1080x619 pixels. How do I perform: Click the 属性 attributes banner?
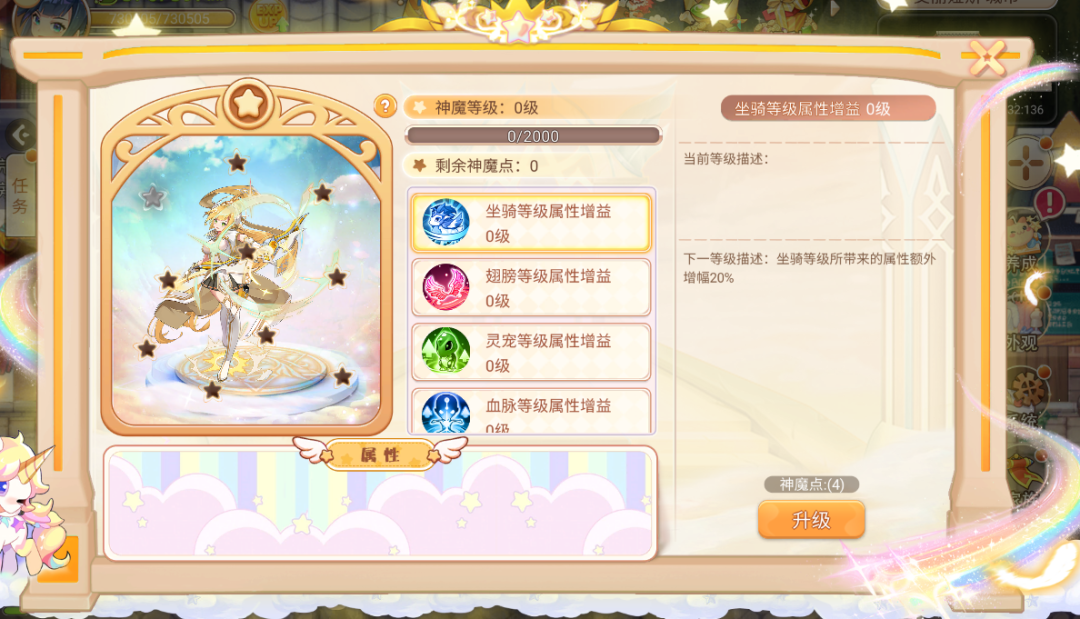coord(380,454)
